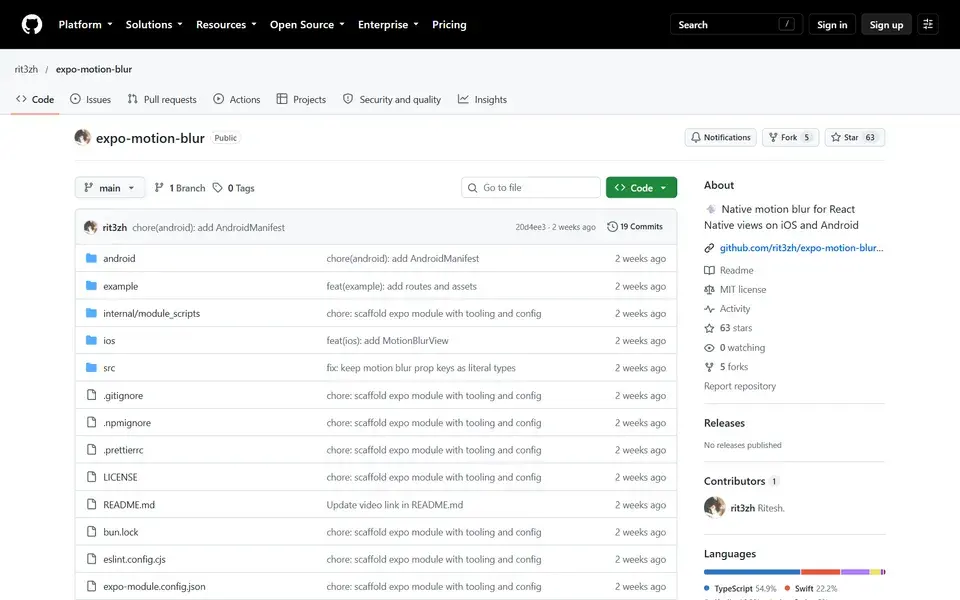Viewport: 960px width, 600px height.
Task: Click the LICENSE file icon
Action: (91, 477)
